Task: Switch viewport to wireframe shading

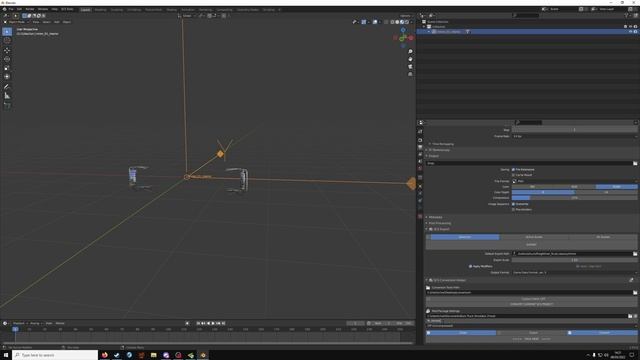Action: coord(392,22)
